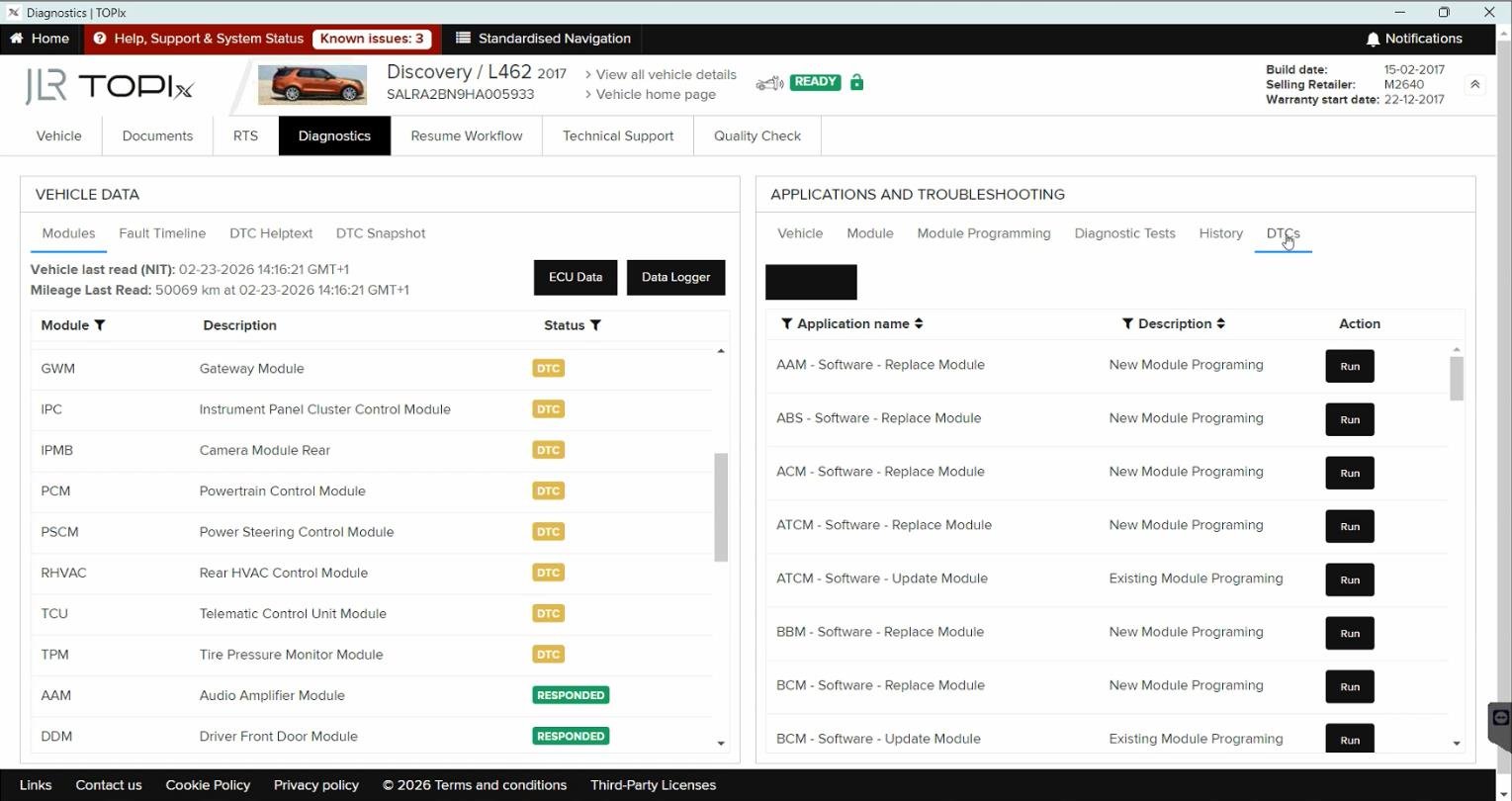Viewport: 1512px width, 801px height.
Task: Click the Known issues: 3 badge
Action: click(372, 39)
